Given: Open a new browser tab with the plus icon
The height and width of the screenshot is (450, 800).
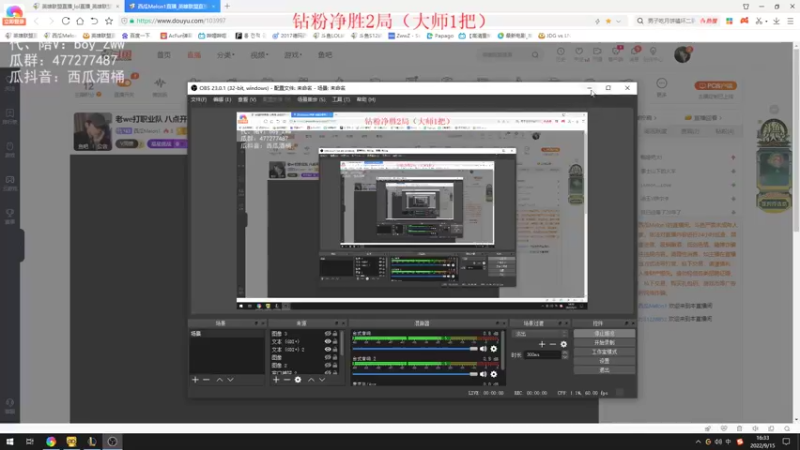Looking at the screenshot, I should coord(227,6).
